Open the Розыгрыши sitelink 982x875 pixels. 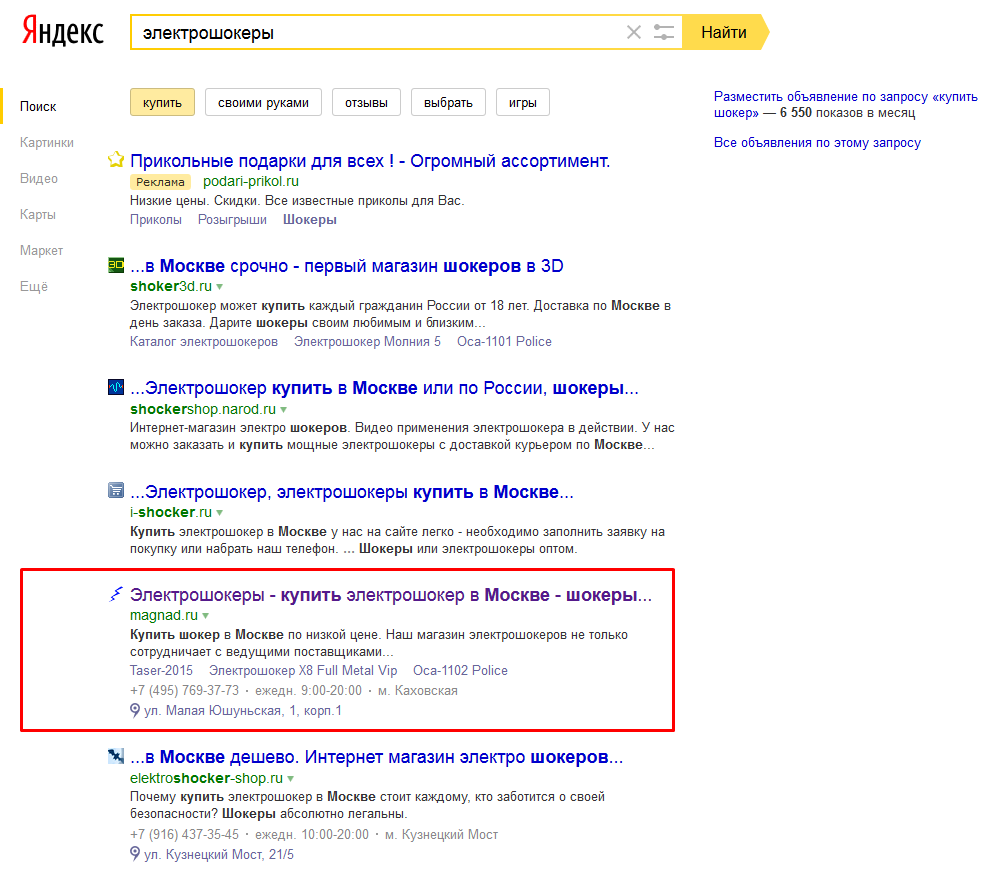click(x=232, y=220)
